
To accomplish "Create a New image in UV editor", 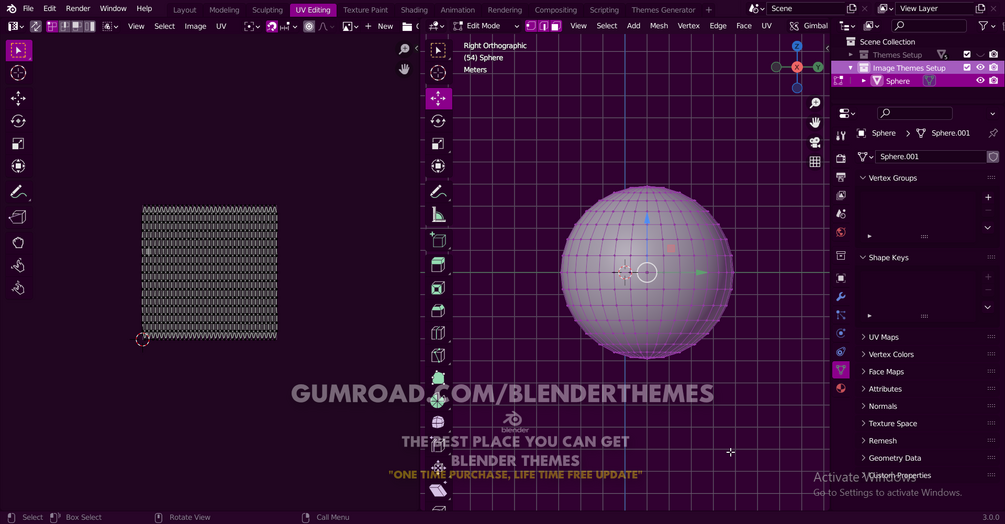I will click(x=379, y=26).
